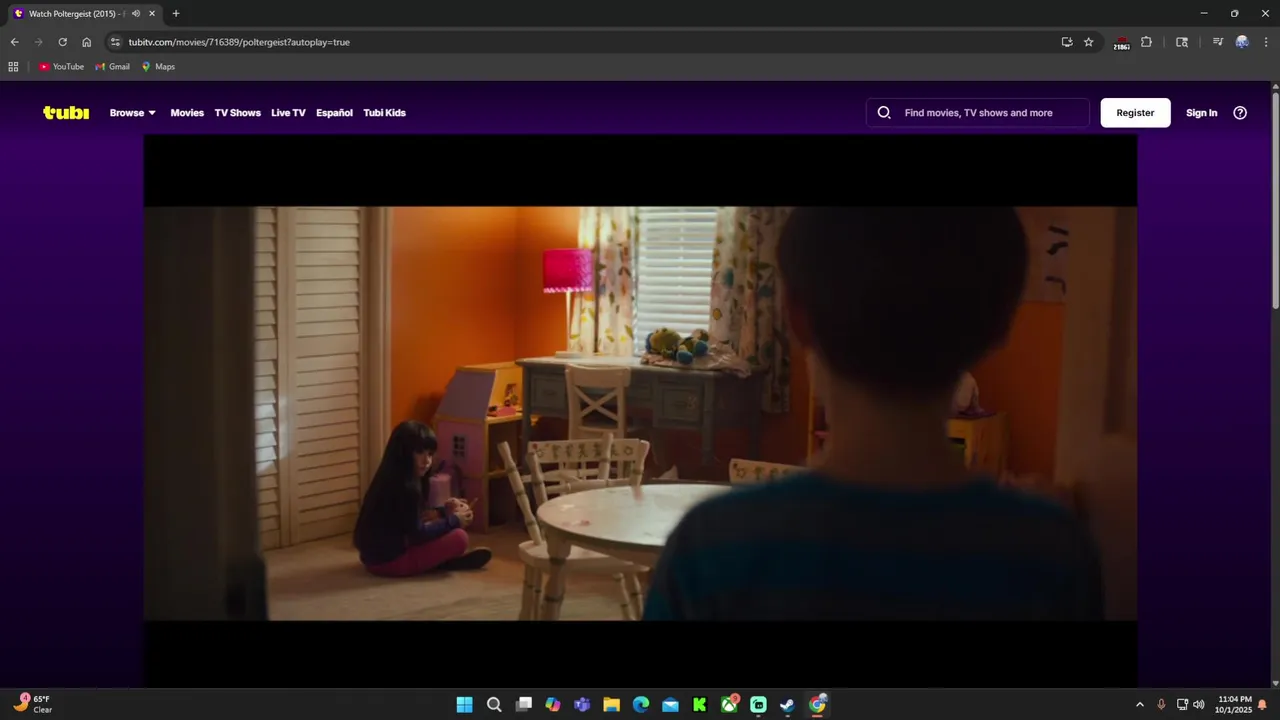Image resolution: width=1280 pixels, height=720 pixels.
Task: Click the Poltergeist video player
Action: (x=640, y=412)
